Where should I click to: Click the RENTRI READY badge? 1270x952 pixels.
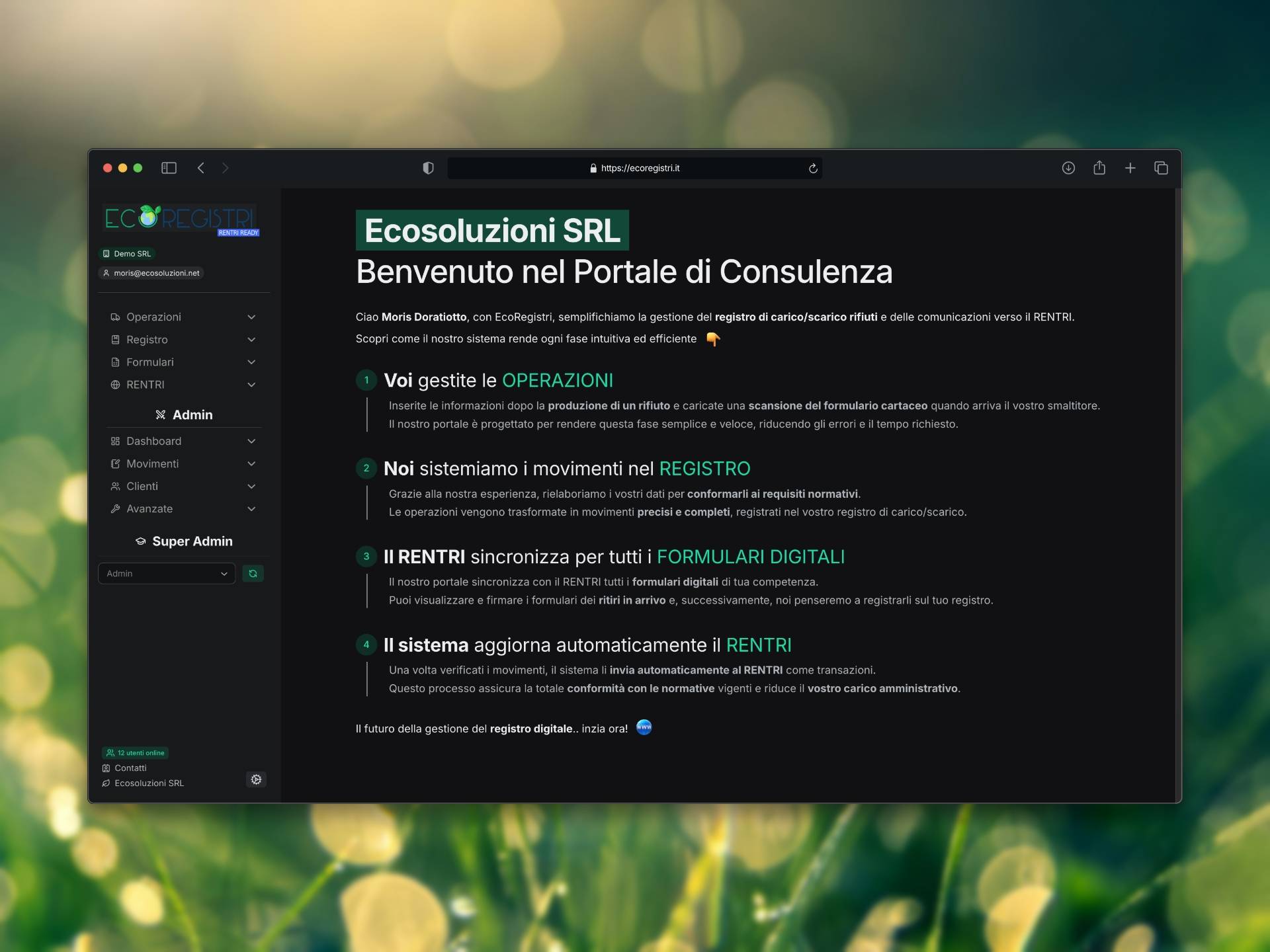239,233
